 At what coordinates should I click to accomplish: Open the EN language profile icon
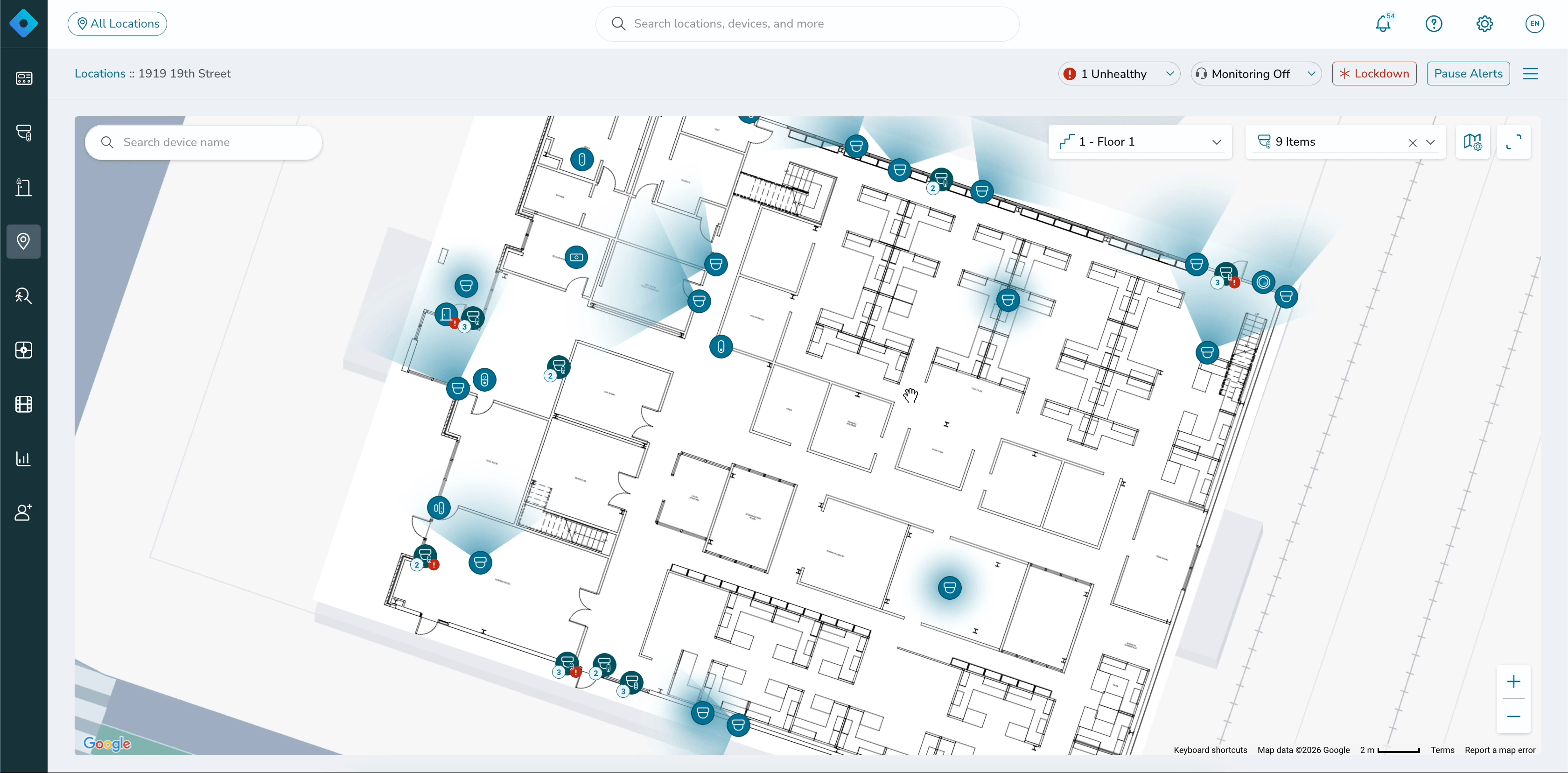point(1534,24)
